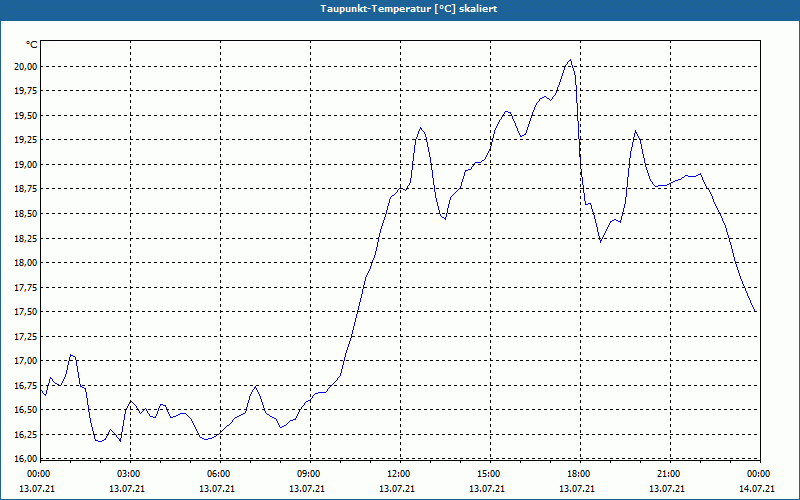Viewport: 800px width, 500px height.
Task: Click the 18,75 y-axis label
Action: click(x=26, y=189)
